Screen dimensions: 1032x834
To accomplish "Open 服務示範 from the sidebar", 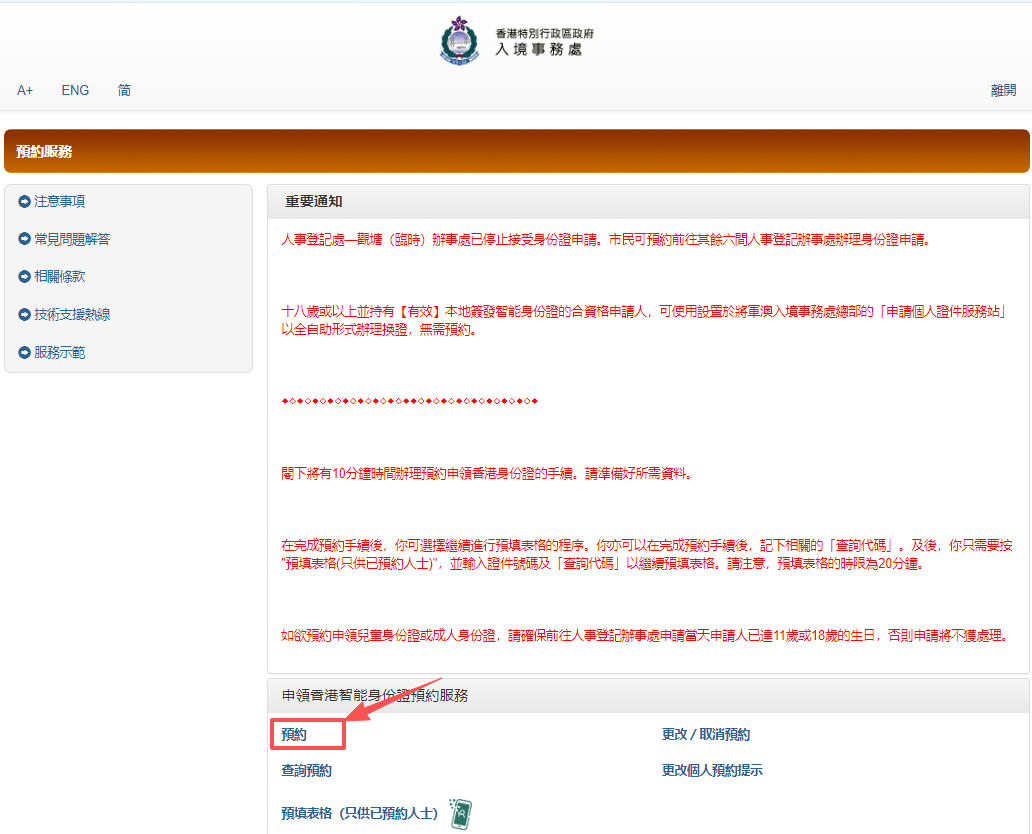I will [x=60, y=353].
